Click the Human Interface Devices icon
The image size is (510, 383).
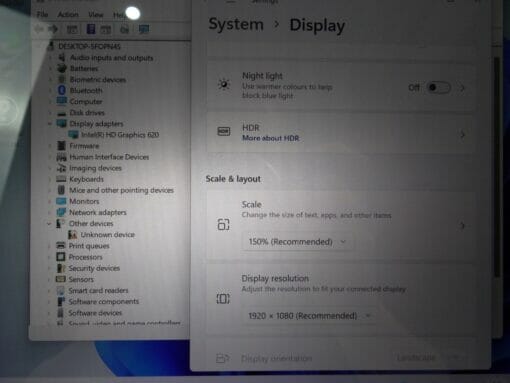tap(61, 157)
